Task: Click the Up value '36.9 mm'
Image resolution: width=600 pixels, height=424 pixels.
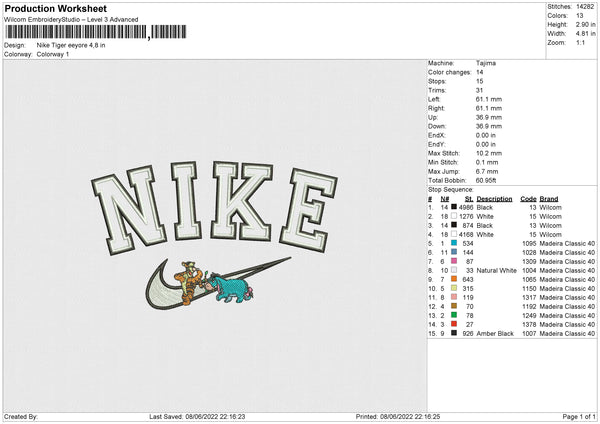Action: [489, 117]
